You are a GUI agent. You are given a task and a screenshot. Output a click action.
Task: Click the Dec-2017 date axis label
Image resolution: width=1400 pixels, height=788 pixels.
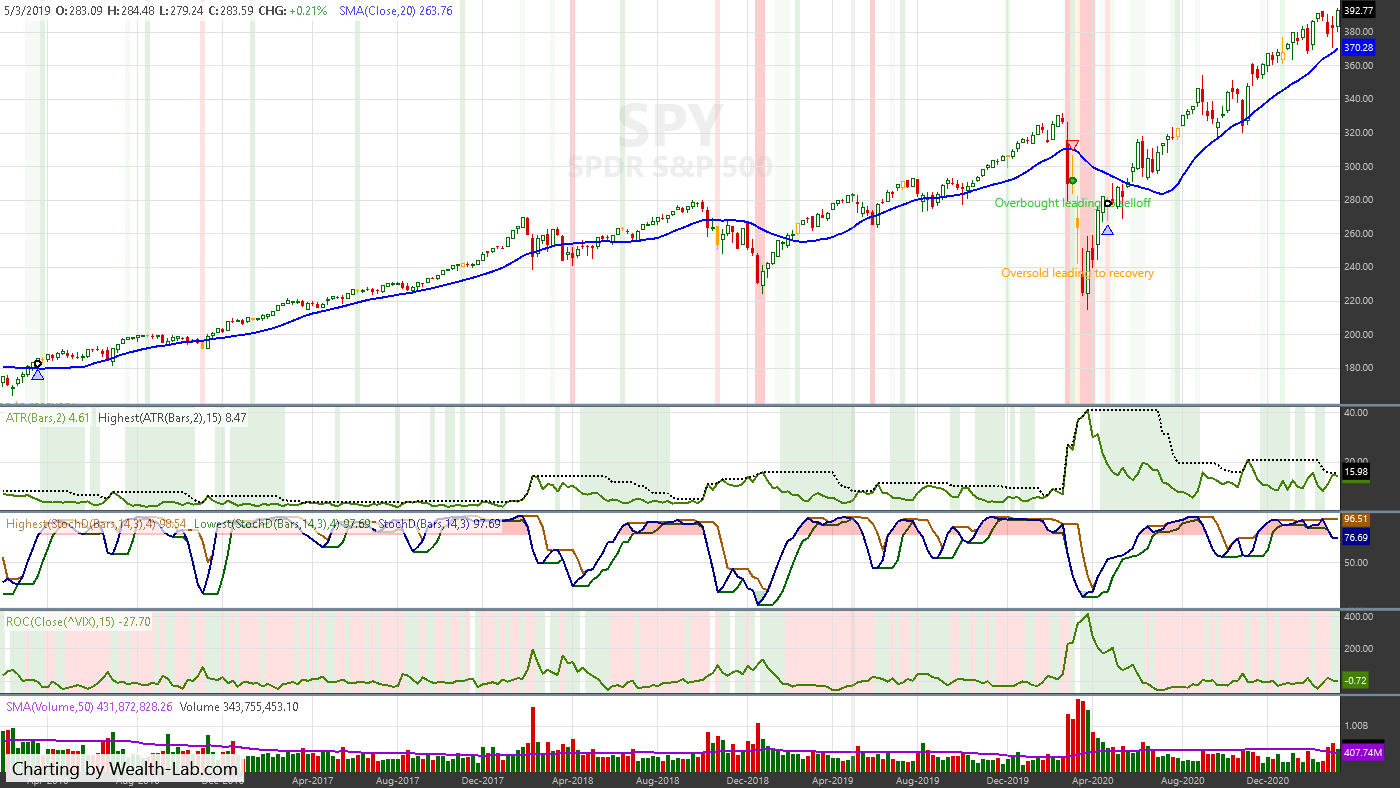[x=483, y=779]
